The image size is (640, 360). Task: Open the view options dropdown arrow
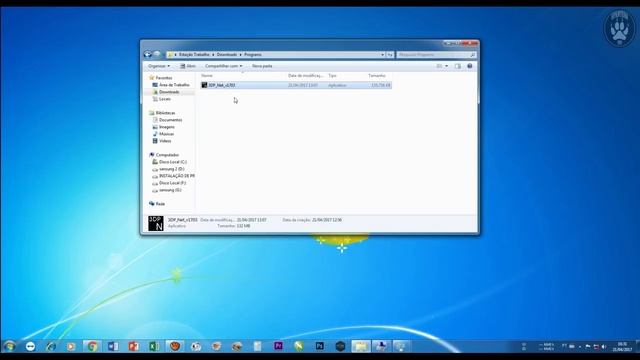point(447,66)
